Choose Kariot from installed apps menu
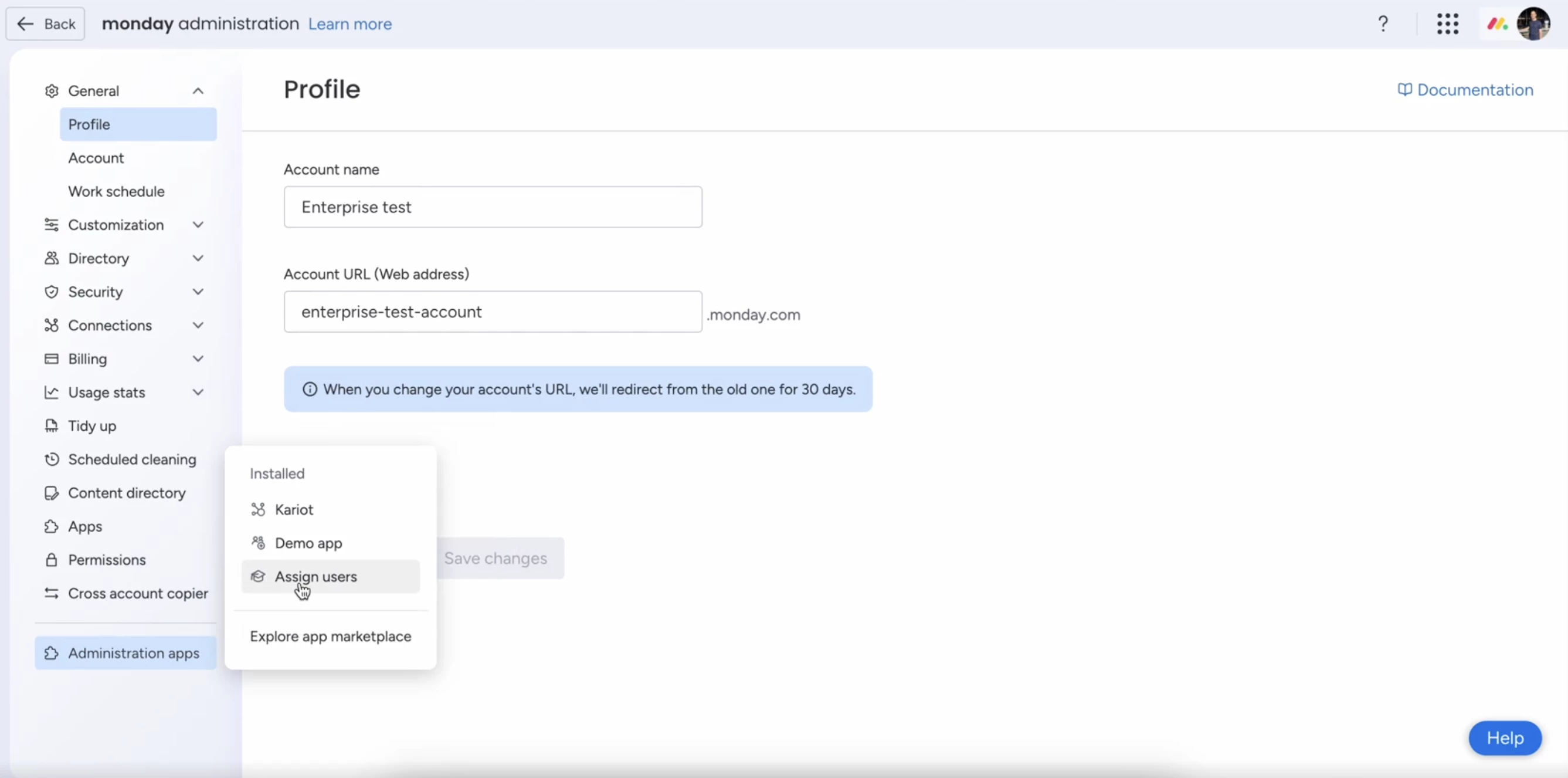The height and width of the screenshot is (778, 1568). tap(331, 509)
